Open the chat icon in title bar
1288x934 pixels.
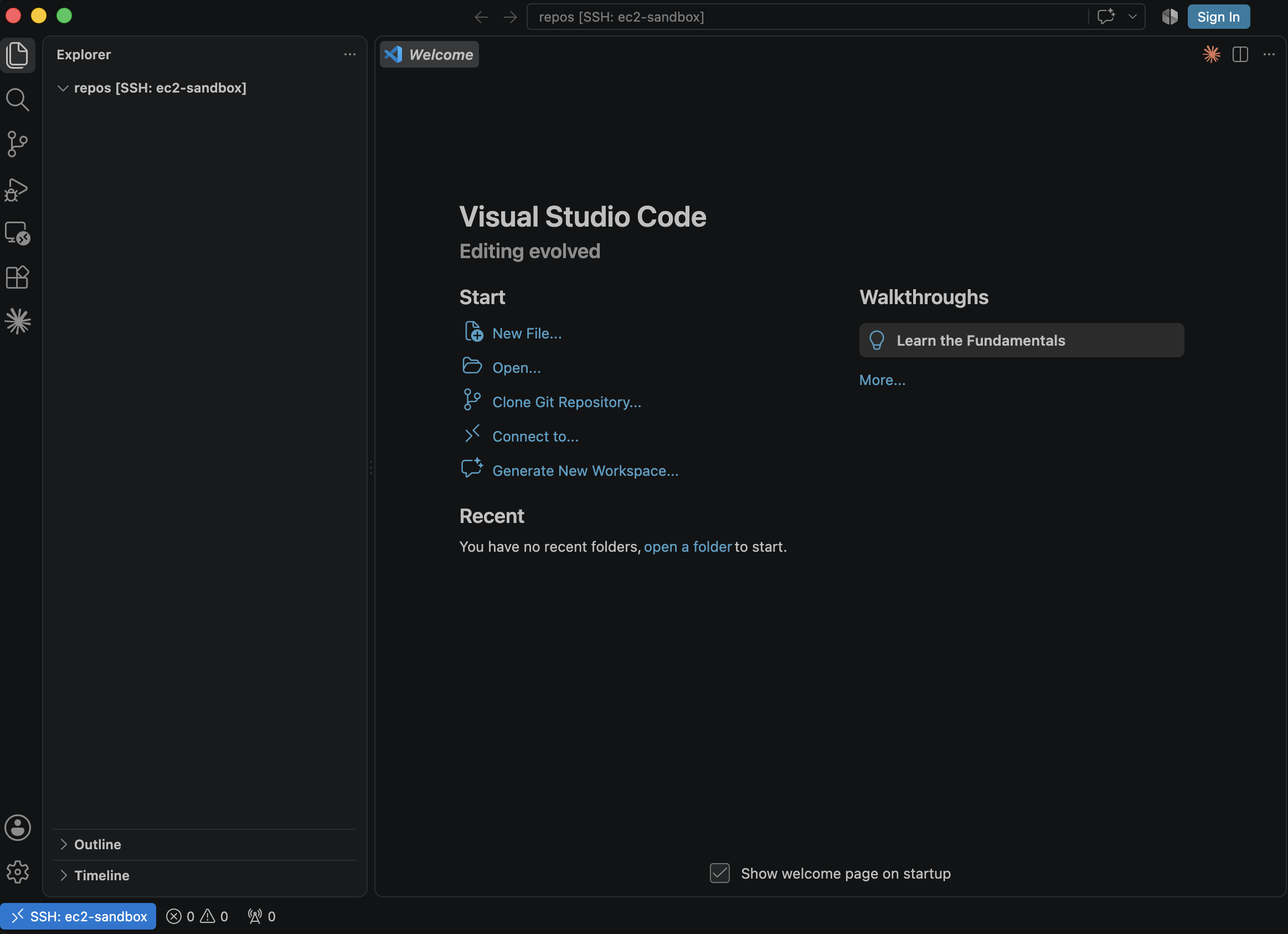click(1106, 17)
